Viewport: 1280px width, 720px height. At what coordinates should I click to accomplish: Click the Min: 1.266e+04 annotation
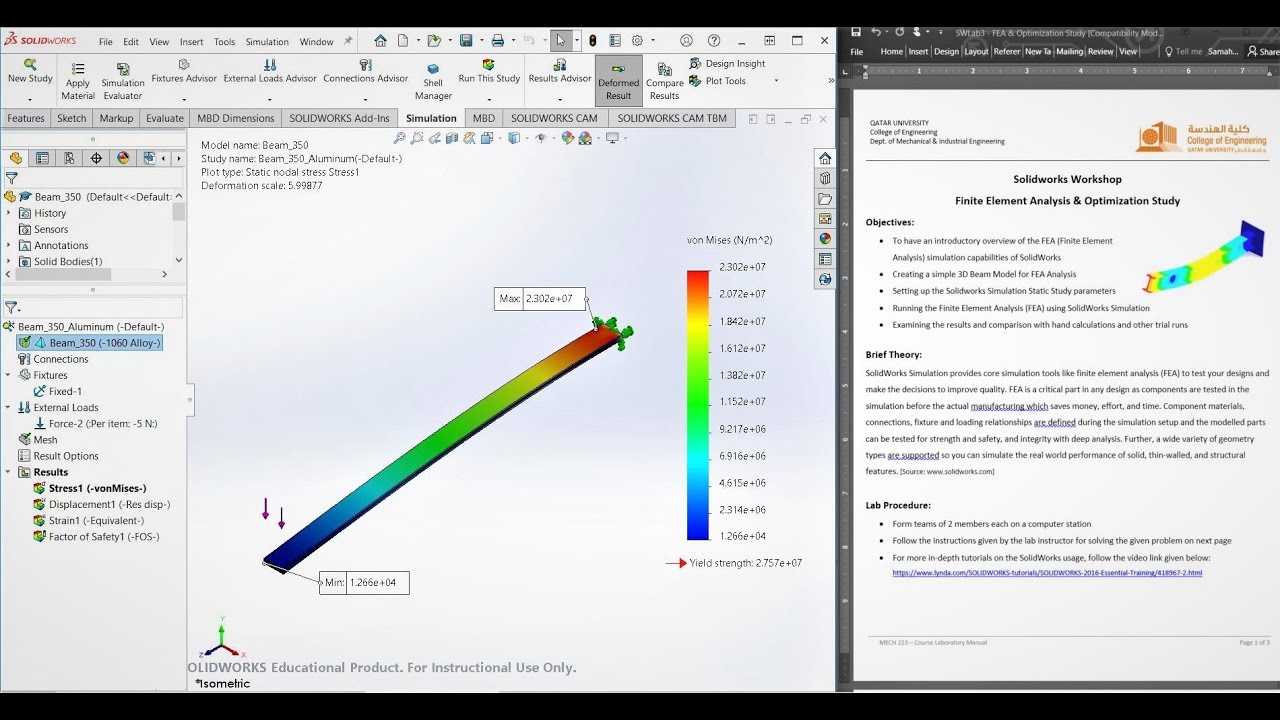point(364,582)
